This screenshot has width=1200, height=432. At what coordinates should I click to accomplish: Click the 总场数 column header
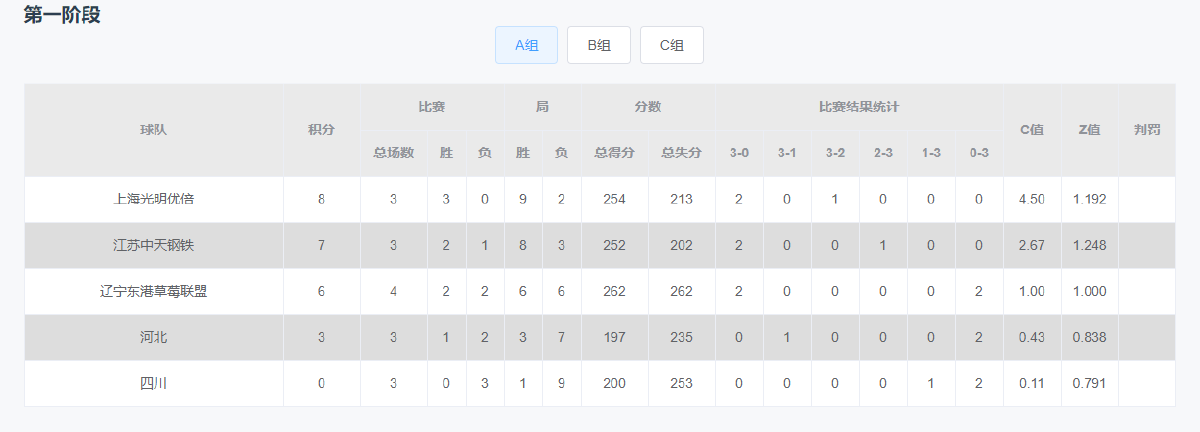coord(393,153)
